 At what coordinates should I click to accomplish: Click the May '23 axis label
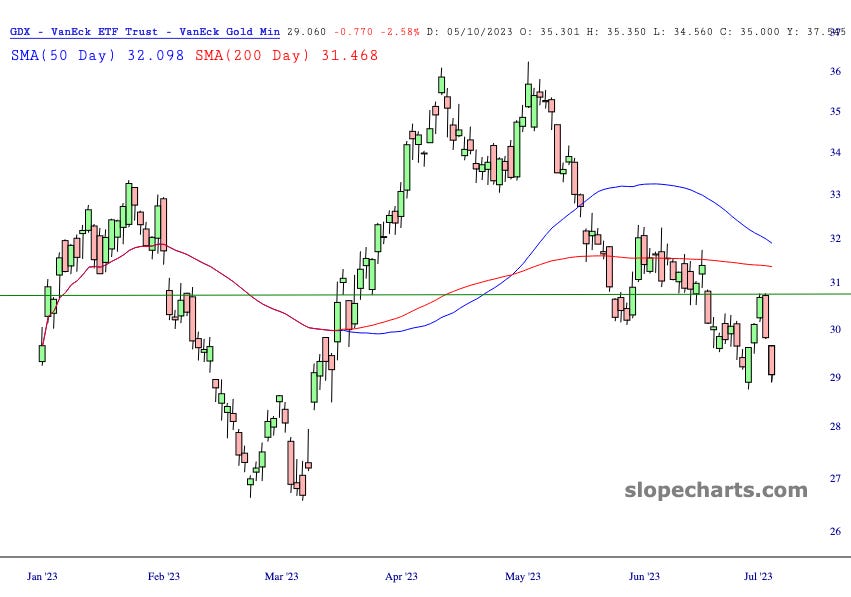point(523,576)
